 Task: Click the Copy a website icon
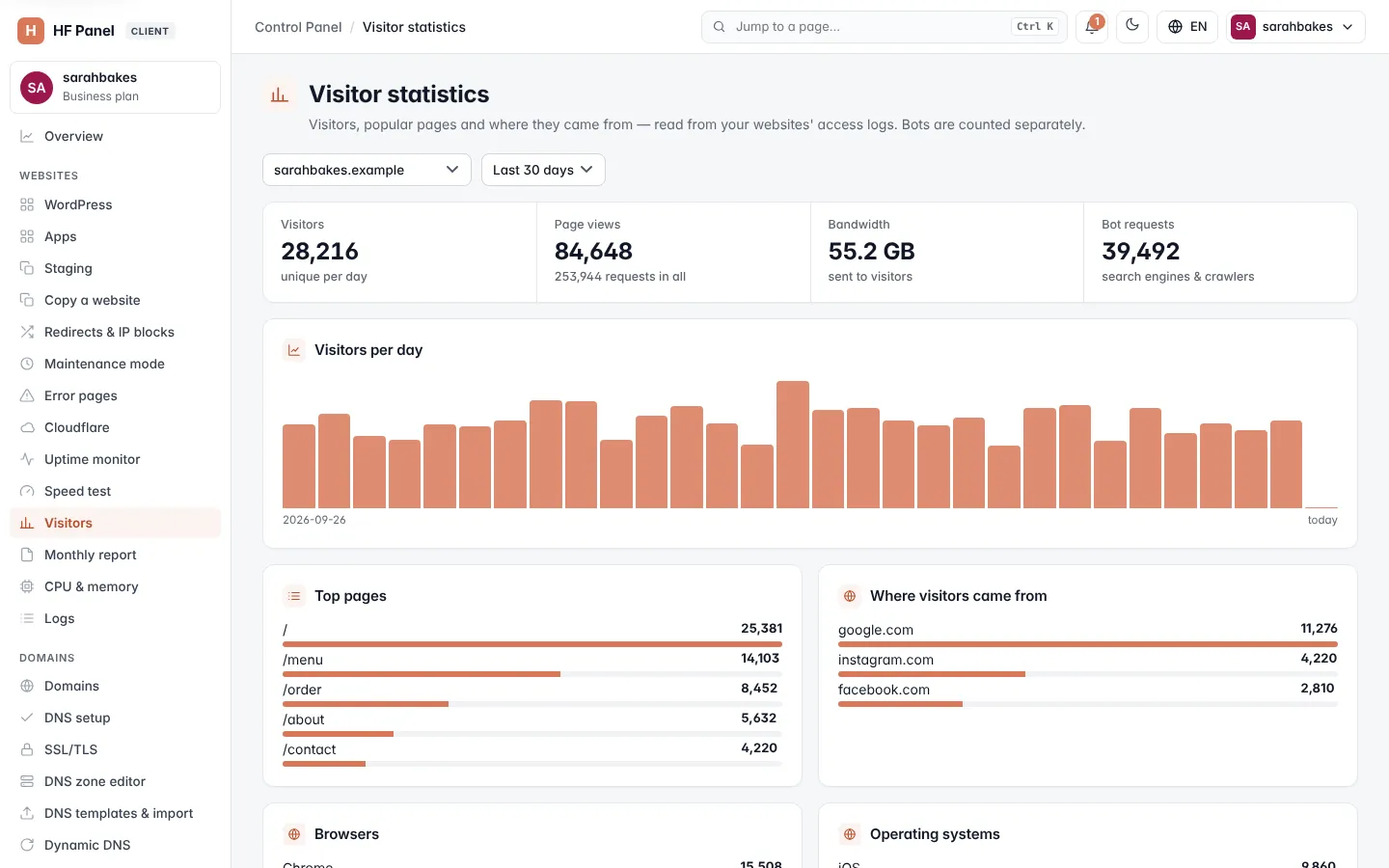click(27, 300)
